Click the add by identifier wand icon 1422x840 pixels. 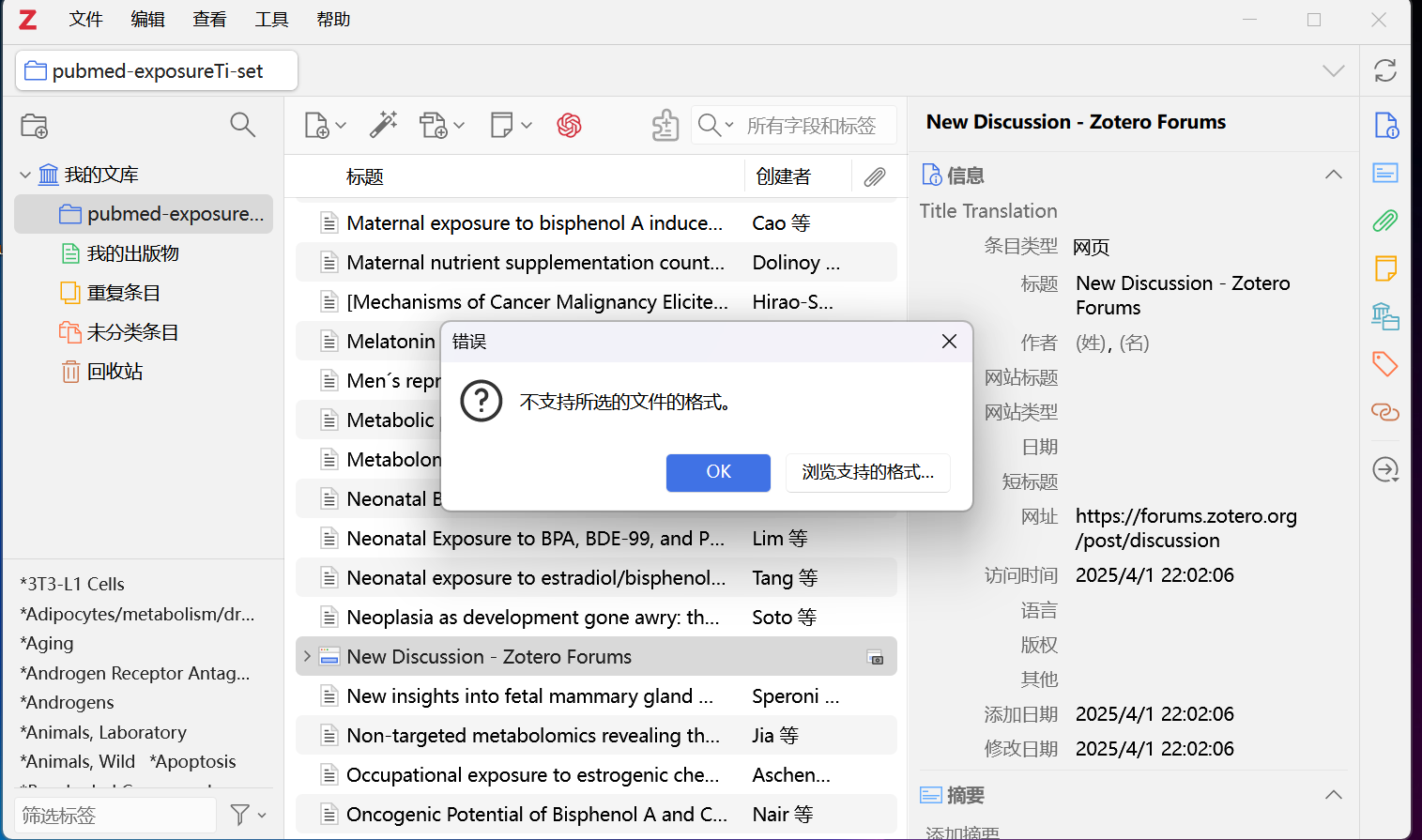point(383,125)
